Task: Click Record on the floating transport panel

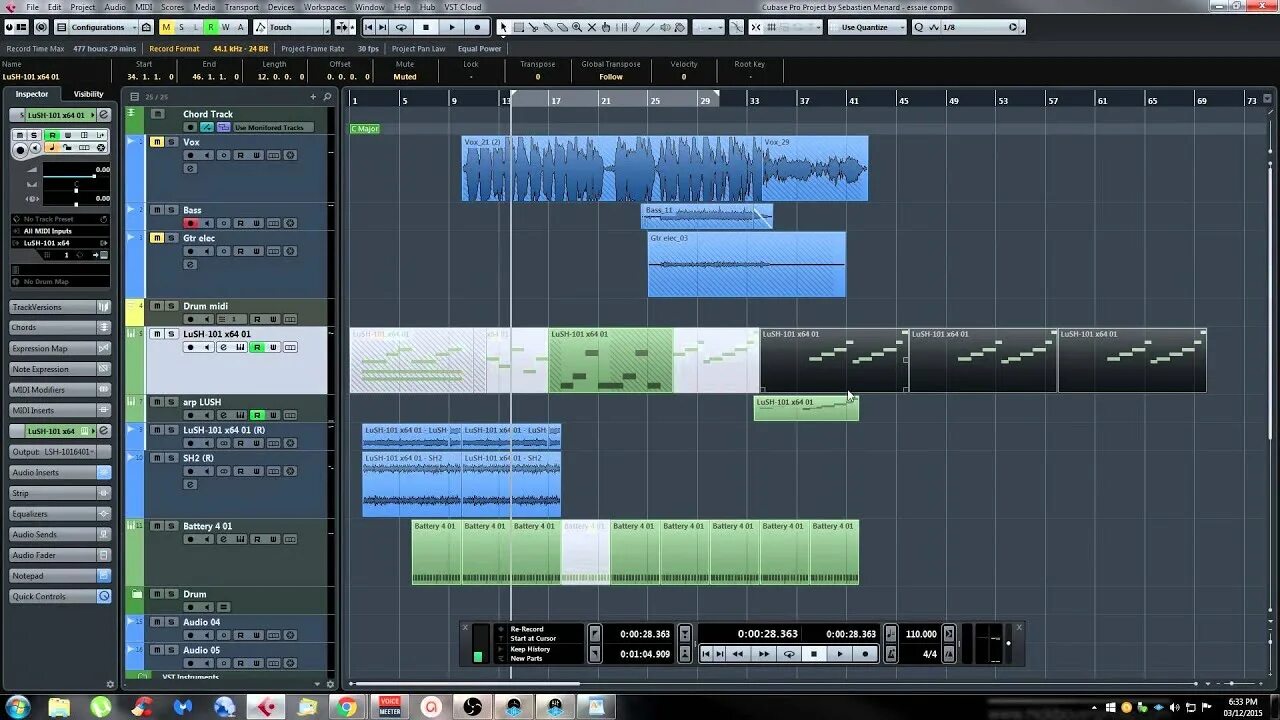Action: pos(865,654)
